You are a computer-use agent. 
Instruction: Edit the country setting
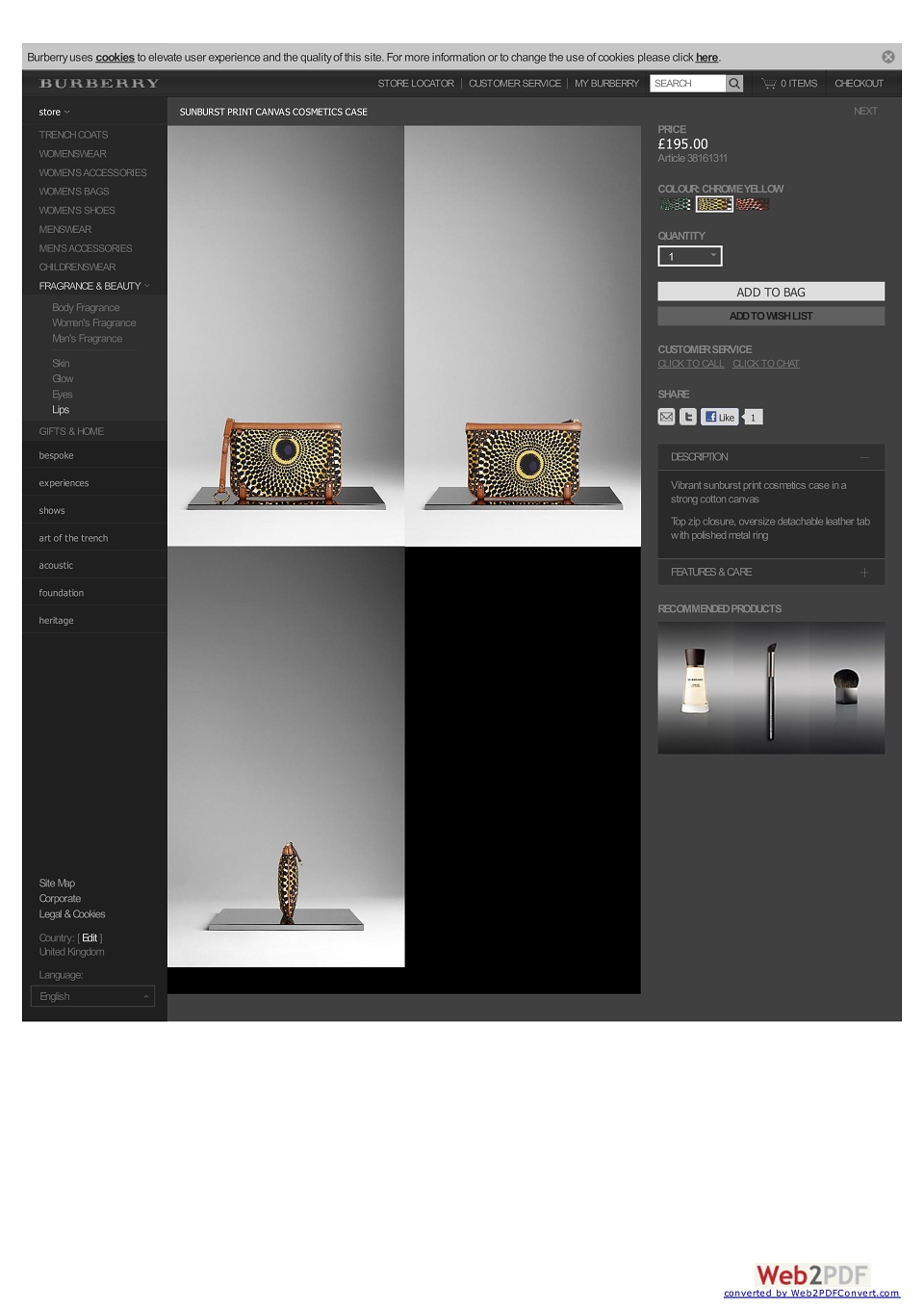pyautogui.click(x=90, y=938)
